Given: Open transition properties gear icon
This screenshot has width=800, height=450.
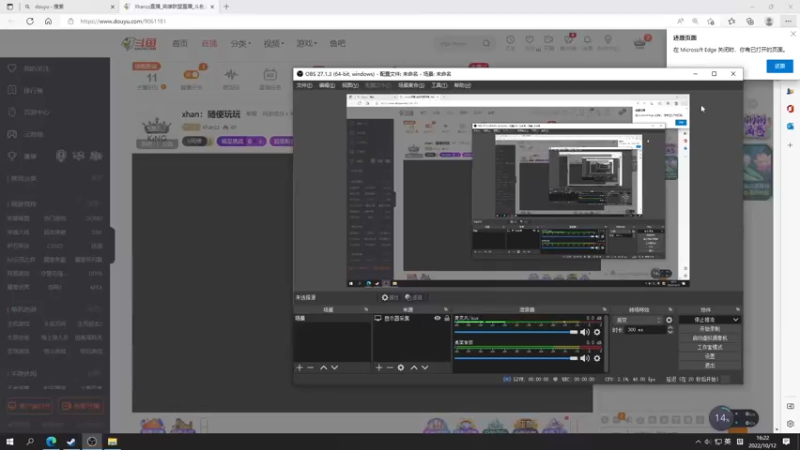Looking at the screenshot, I should coord(669,320).
